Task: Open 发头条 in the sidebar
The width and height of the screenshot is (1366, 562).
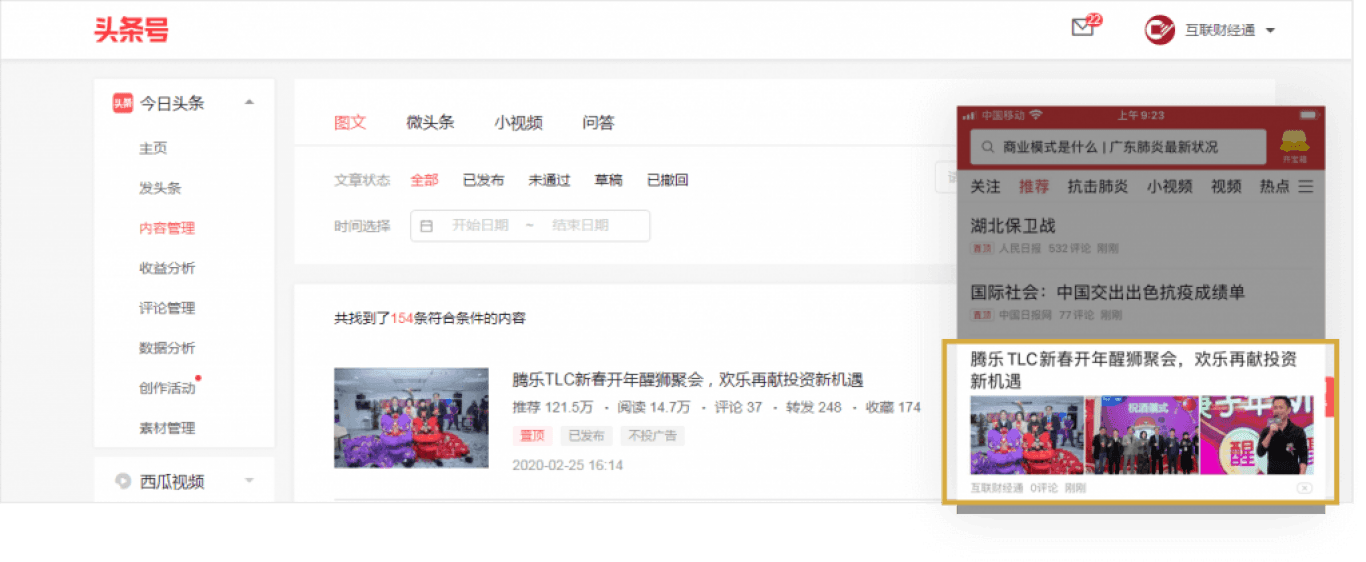Action: (x=160, y=188)
